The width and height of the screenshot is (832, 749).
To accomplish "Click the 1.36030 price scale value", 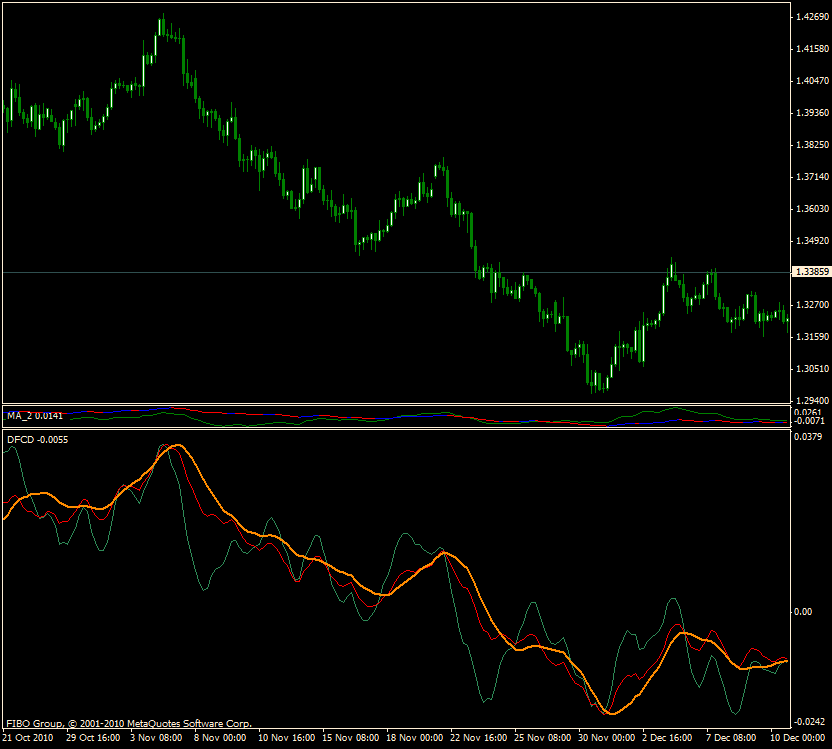I will tap(812, 209).
